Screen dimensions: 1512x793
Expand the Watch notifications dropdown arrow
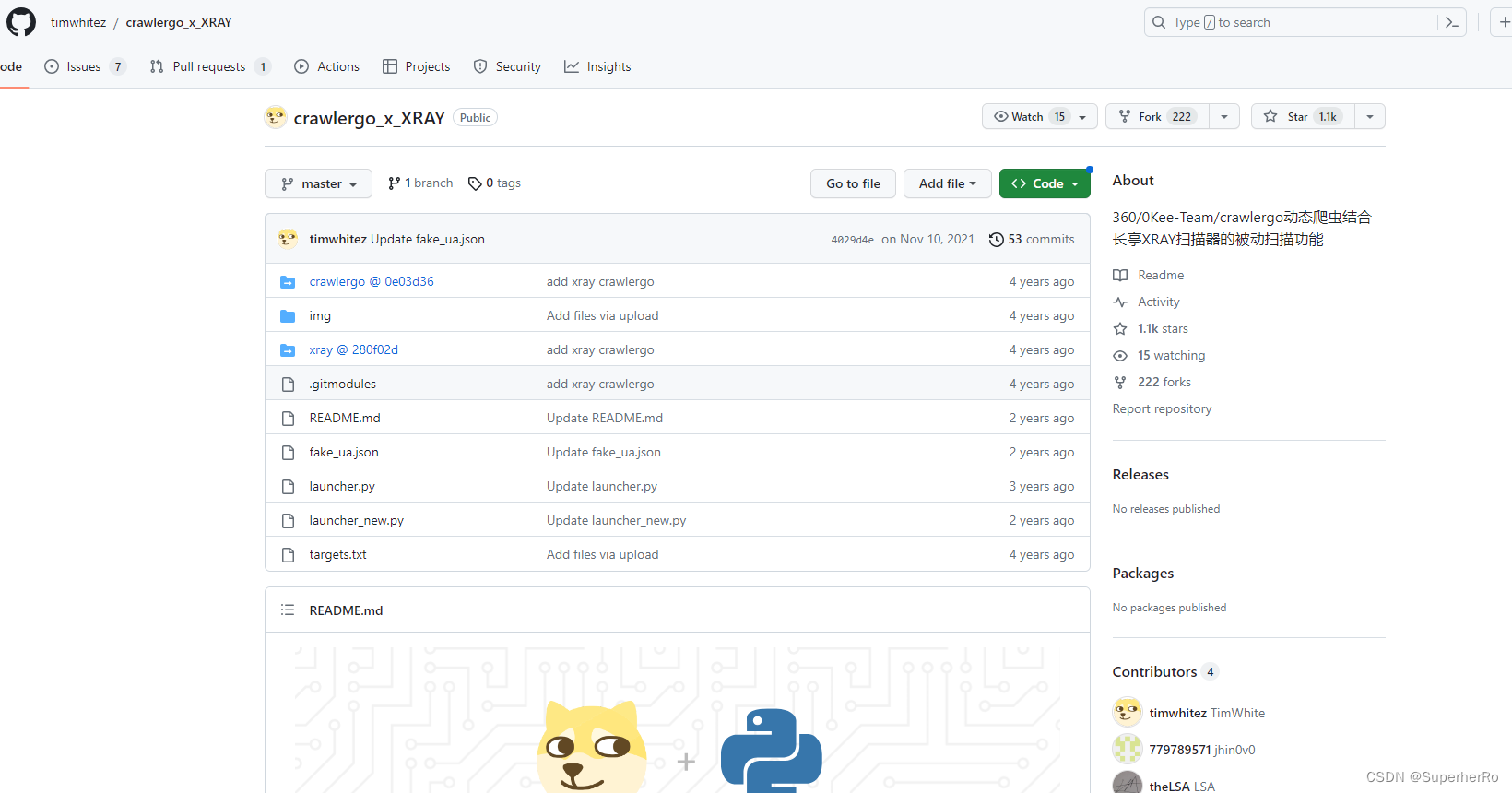pos(1083,116)
